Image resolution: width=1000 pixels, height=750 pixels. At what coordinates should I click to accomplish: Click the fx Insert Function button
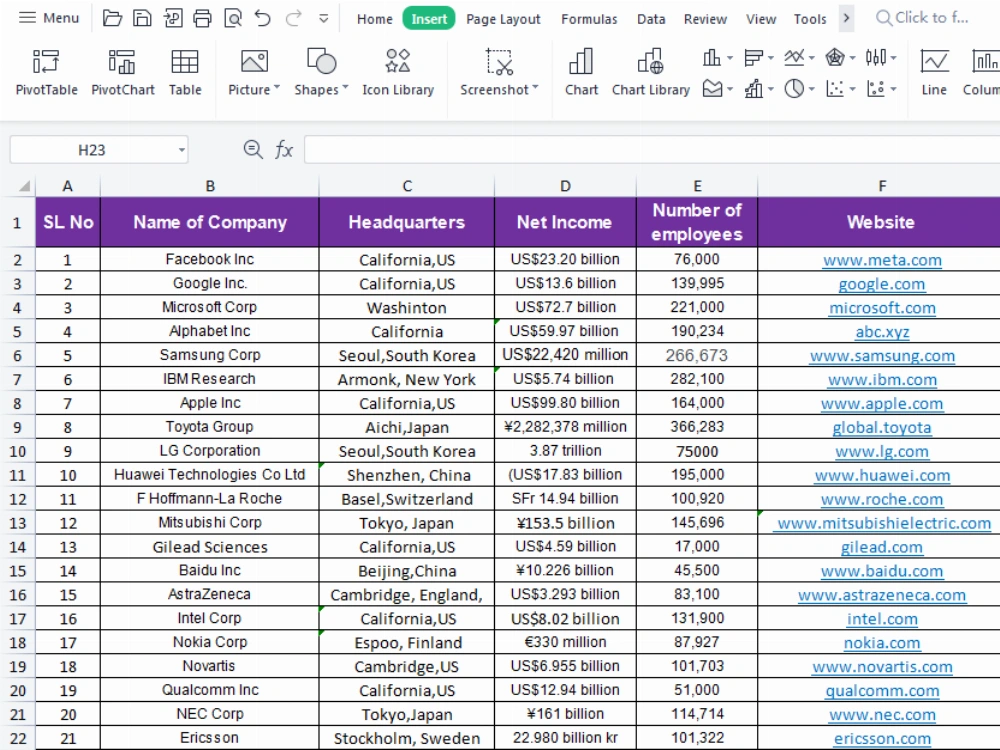[283, 150]
